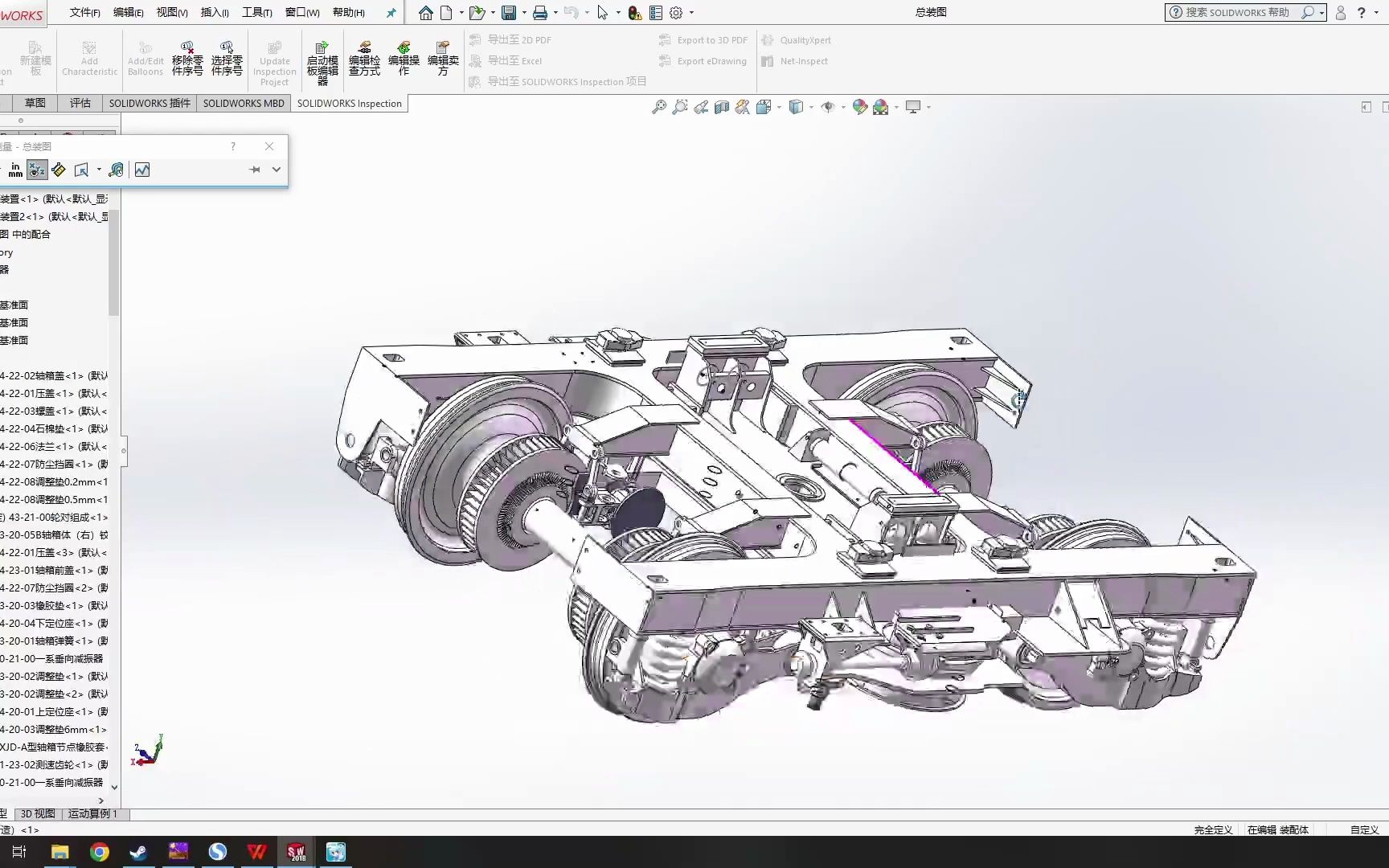Open the Hide/Show Items eye dropdown arrow

(842, 107)
